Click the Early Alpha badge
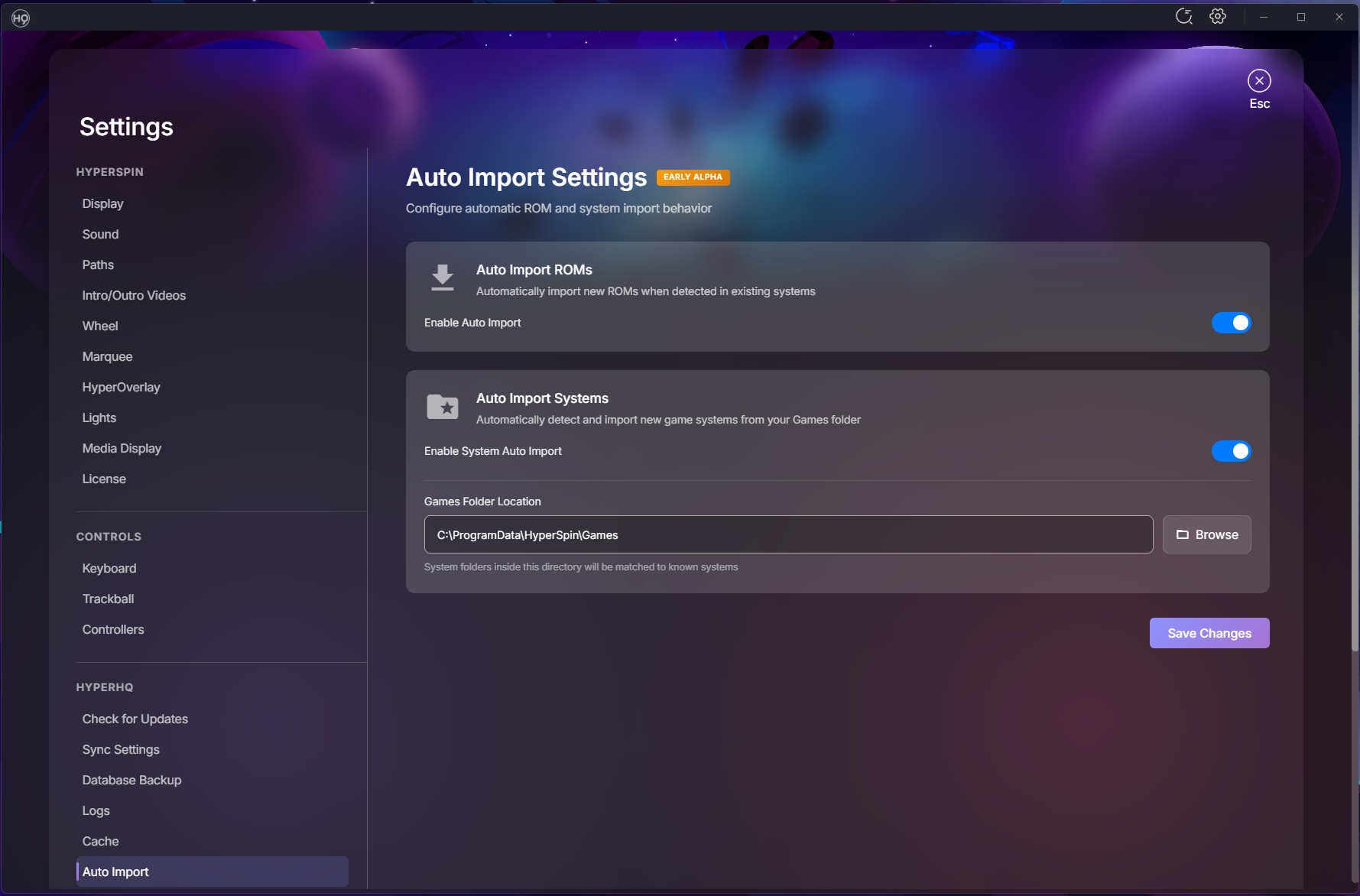The height and width of the screenshot is (896, 1360). tap(693, 177)
